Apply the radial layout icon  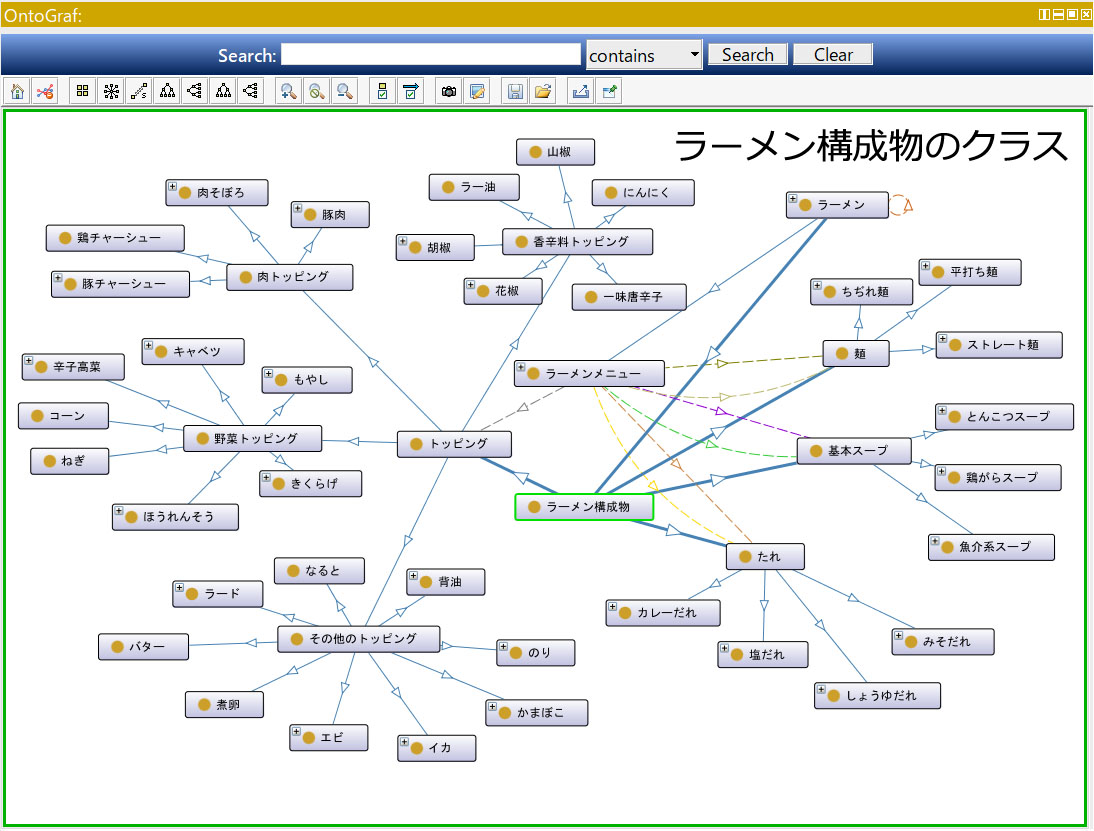pos(111,91)
